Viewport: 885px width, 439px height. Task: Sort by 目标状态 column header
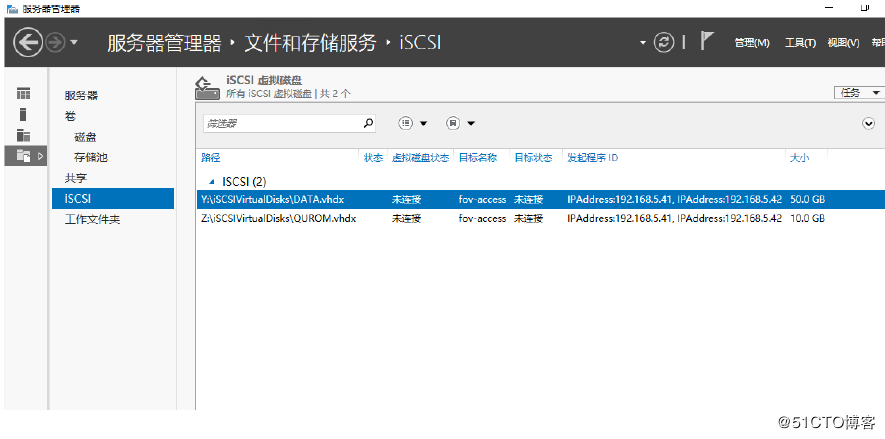(x=532, y=158)
